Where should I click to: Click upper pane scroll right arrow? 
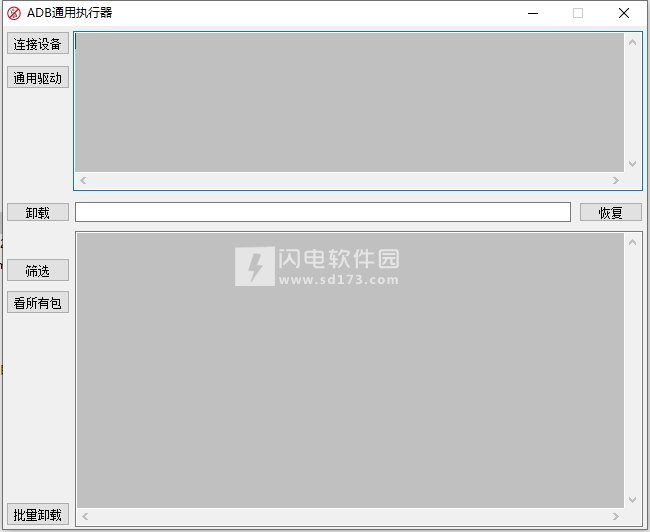(x=616, y=180)
